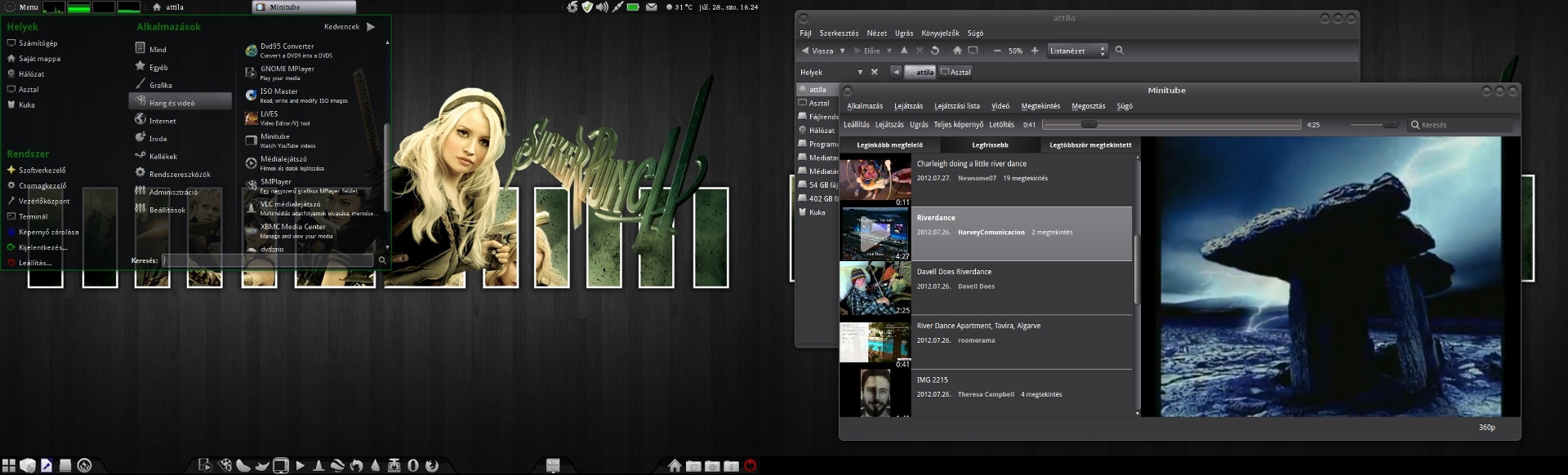1568x475 pixels.
Task: Focus the Keresés field in the application menu
Action: [x=268, y=260]
